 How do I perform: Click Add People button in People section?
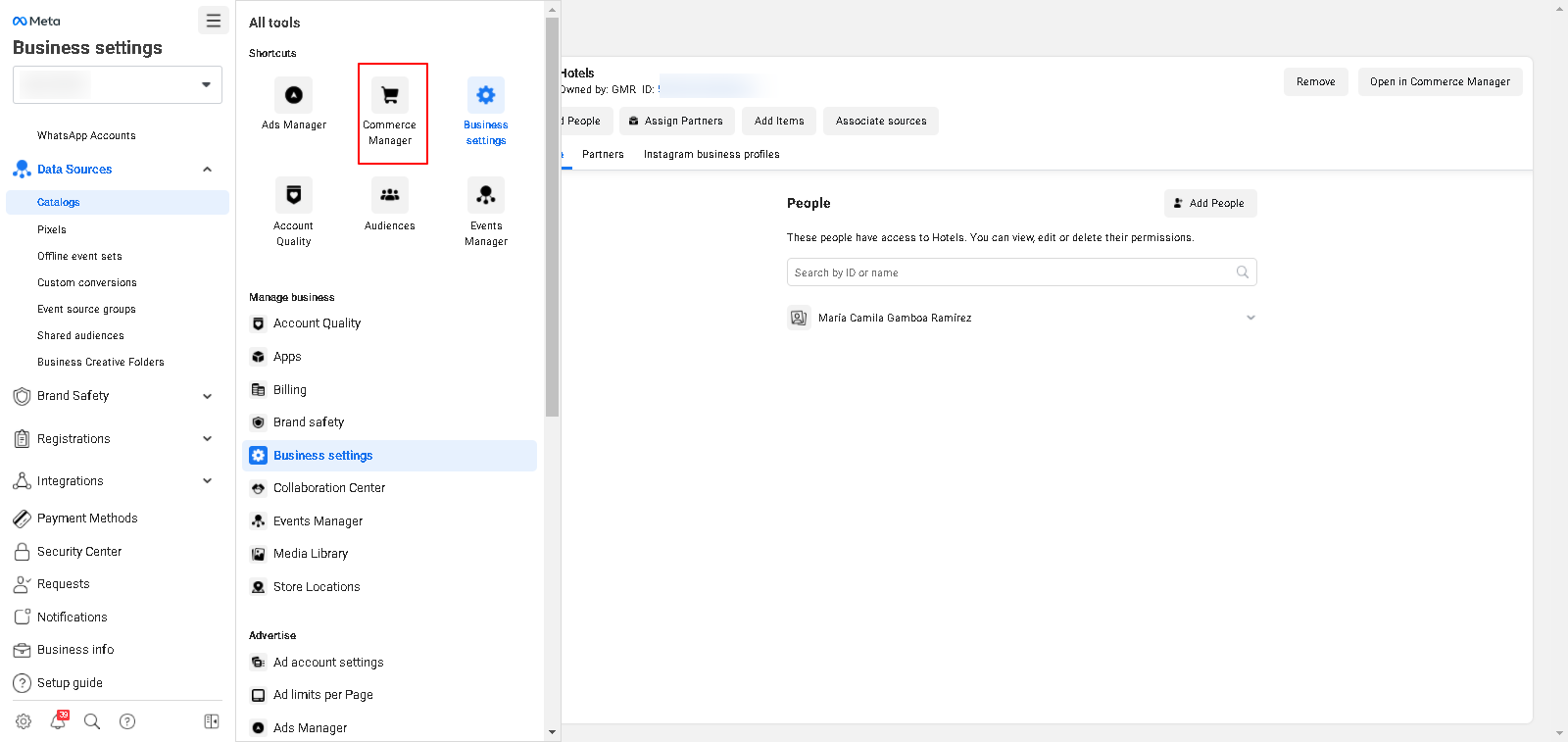tap(1210, 204)
